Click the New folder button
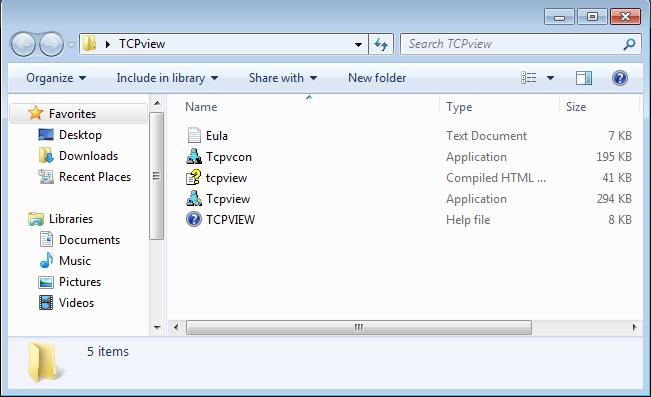Viewport: 651px width, 397px height. [377, 78]
